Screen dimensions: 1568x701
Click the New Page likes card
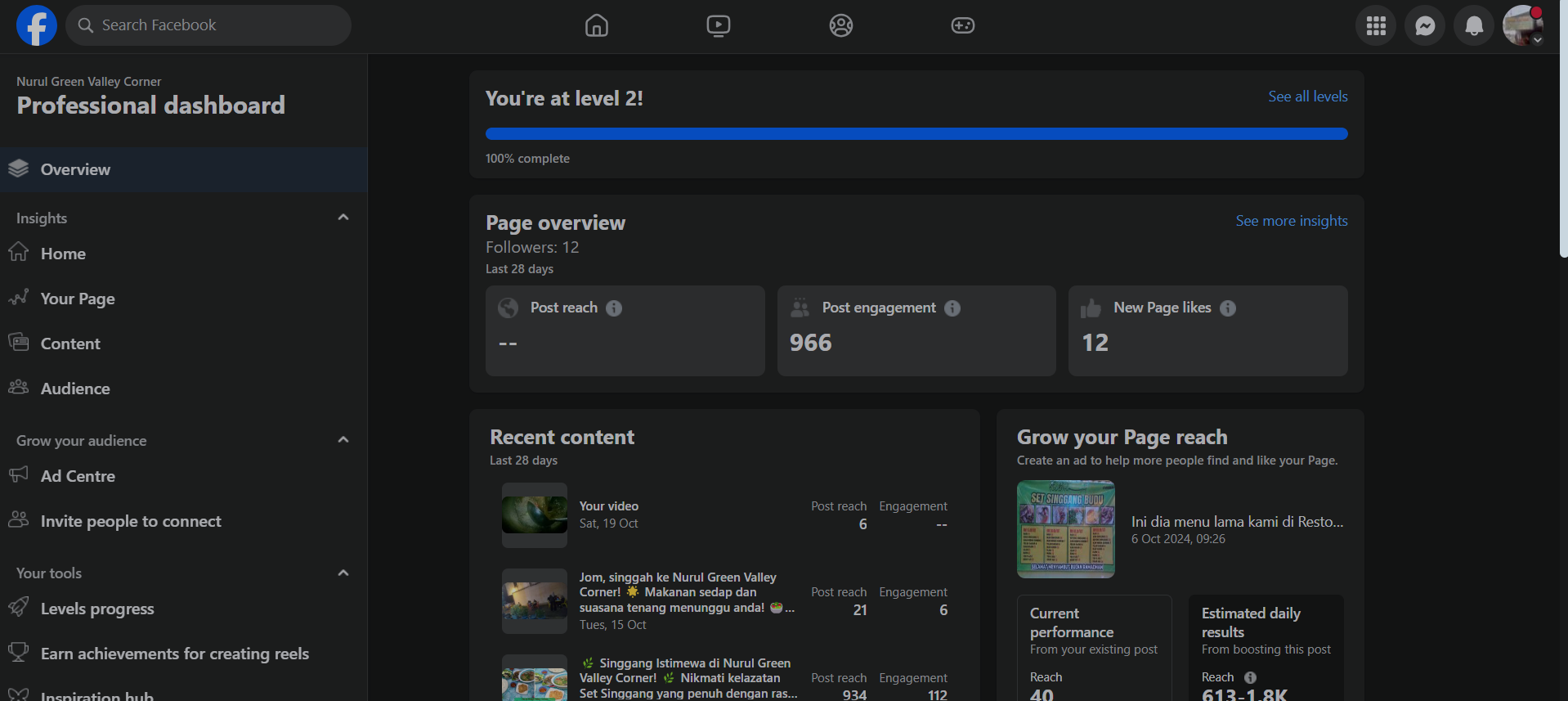(1208, 330)
